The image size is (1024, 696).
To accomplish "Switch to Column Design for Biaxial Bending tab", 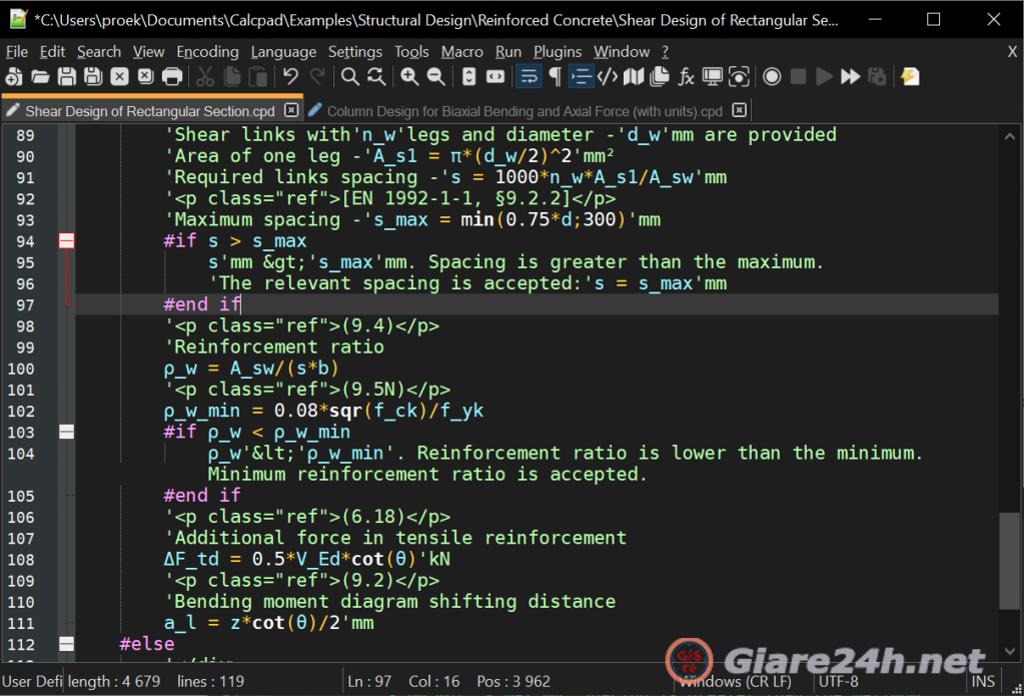I will (524, 111).
